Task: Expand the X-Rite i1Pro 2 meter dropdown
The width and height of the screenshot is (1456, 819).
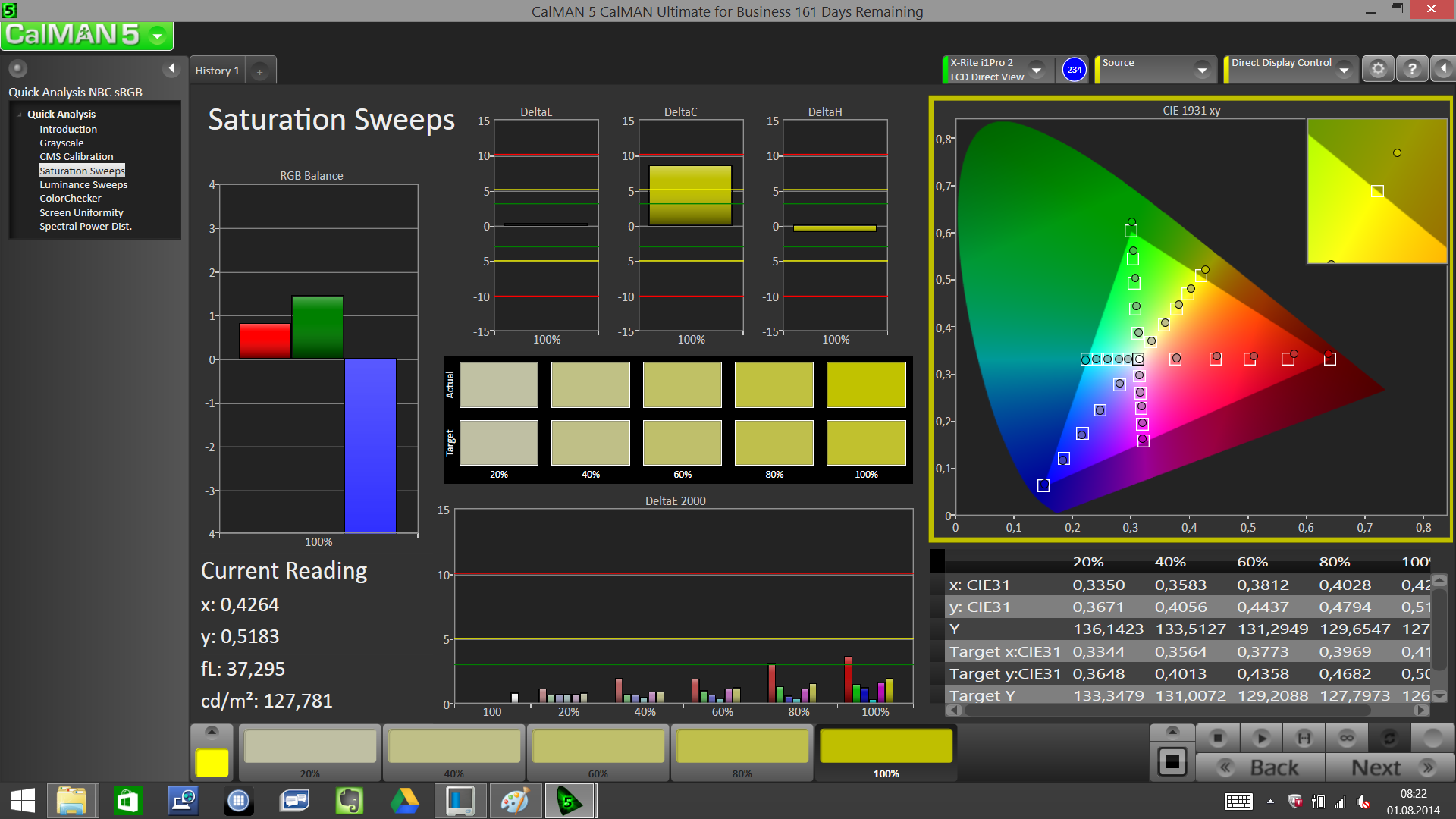Action: click(1036, 70)
